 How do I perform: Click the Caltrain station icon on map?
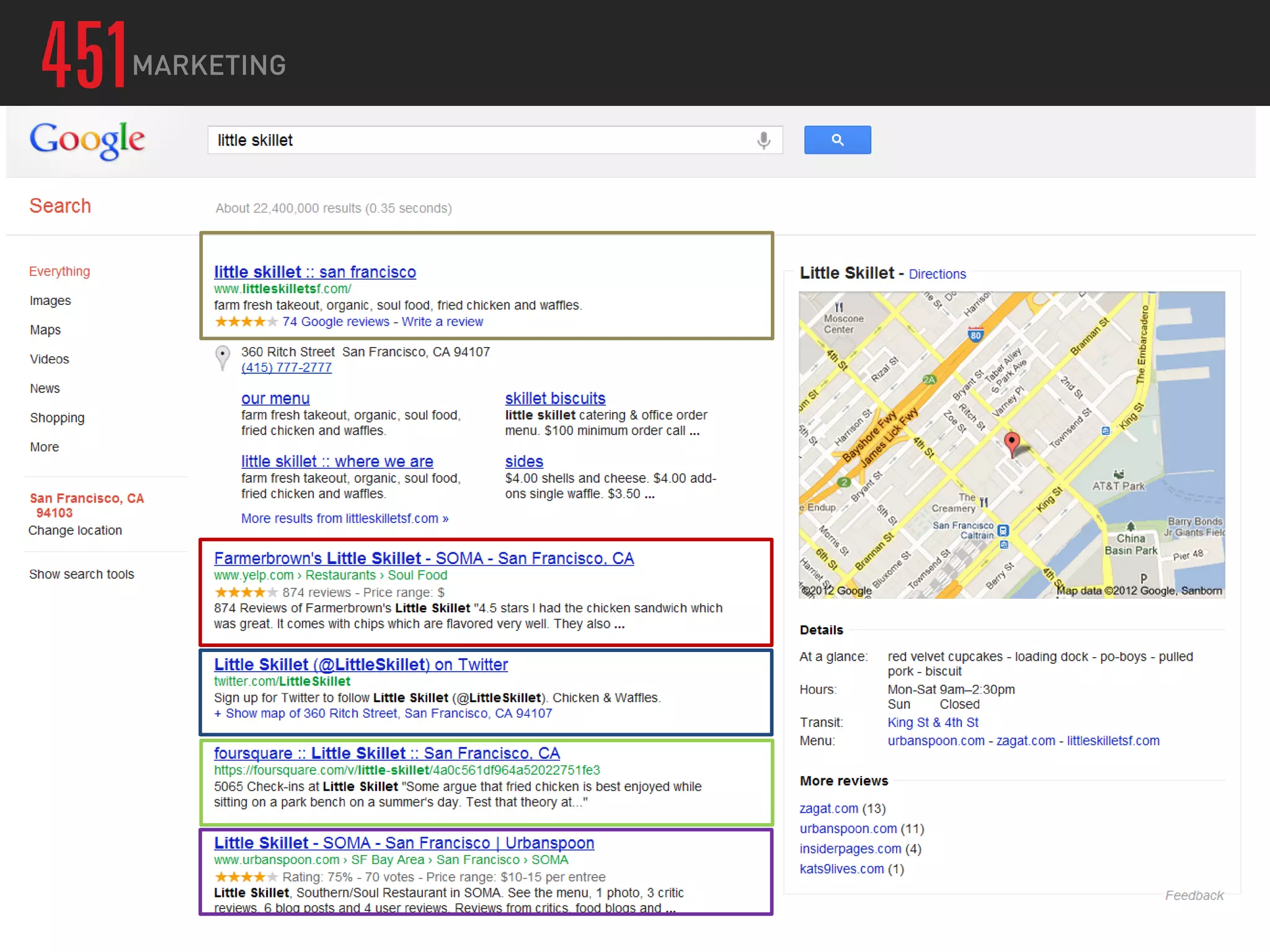pyautogui.click(x=1003, y=531)
